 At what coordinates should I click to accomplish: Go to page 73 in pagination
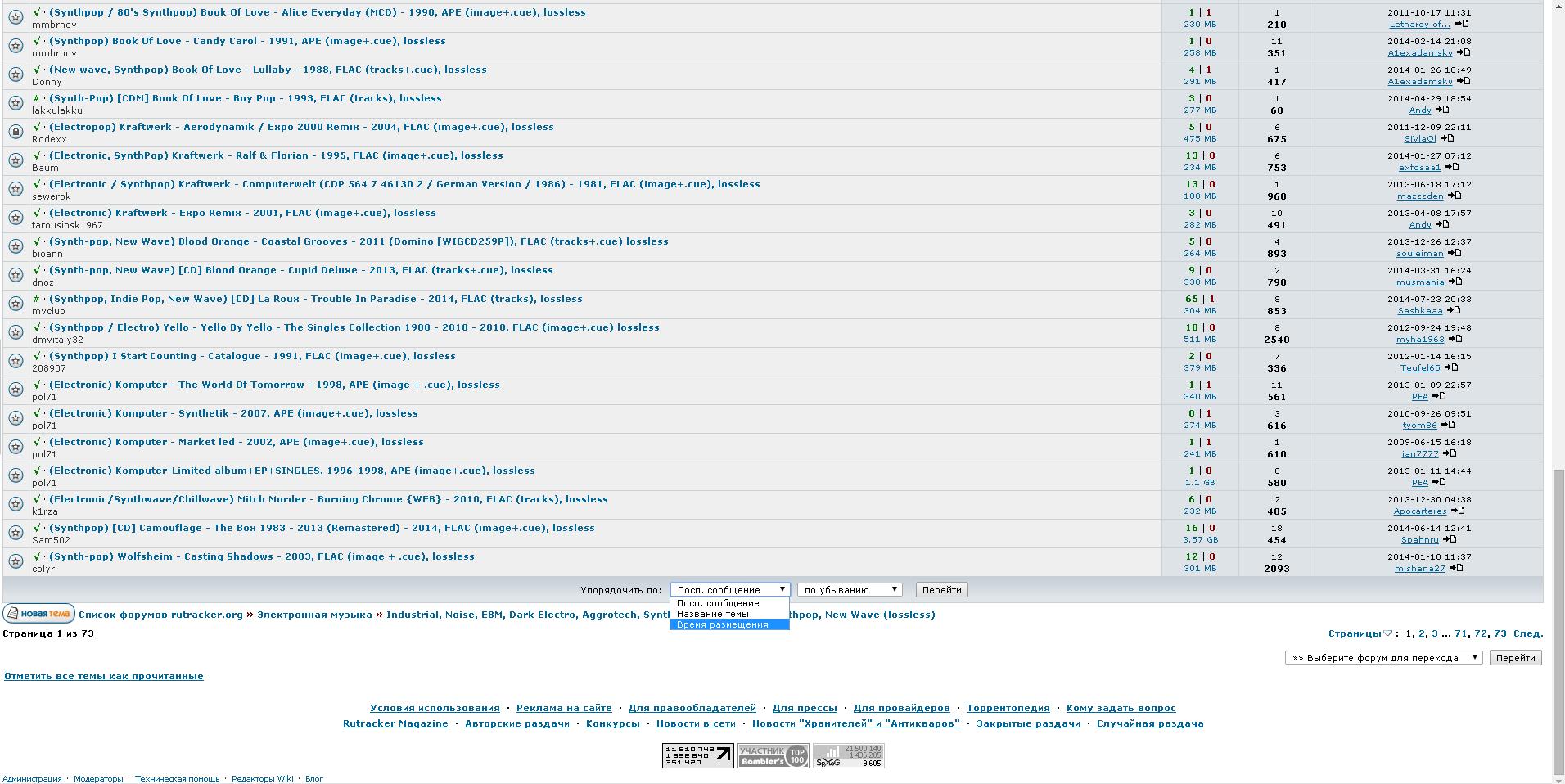point(1500,633)
